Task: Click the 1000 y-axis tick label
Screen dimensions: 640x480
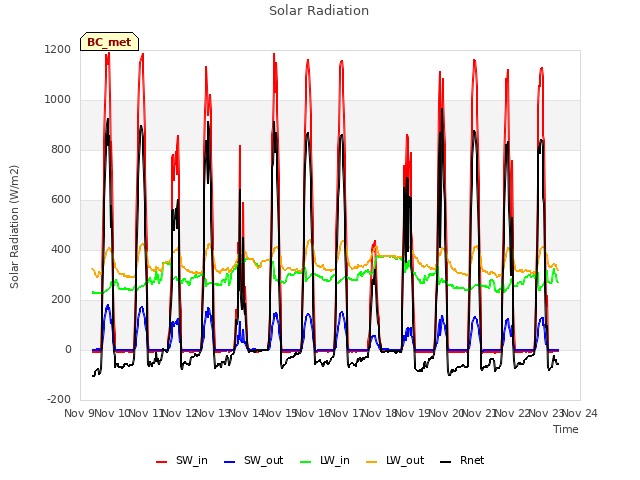Action: click(58, 100)
